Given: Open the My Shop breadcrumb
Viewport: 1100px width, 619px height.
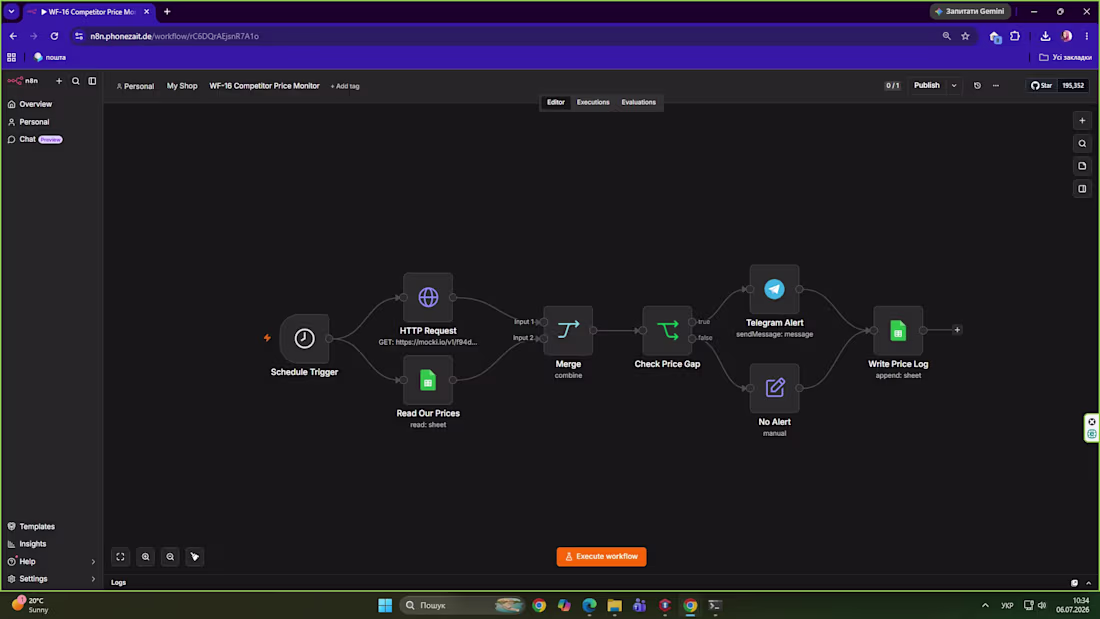Looking at the screenshot, I should coord(182,86).
